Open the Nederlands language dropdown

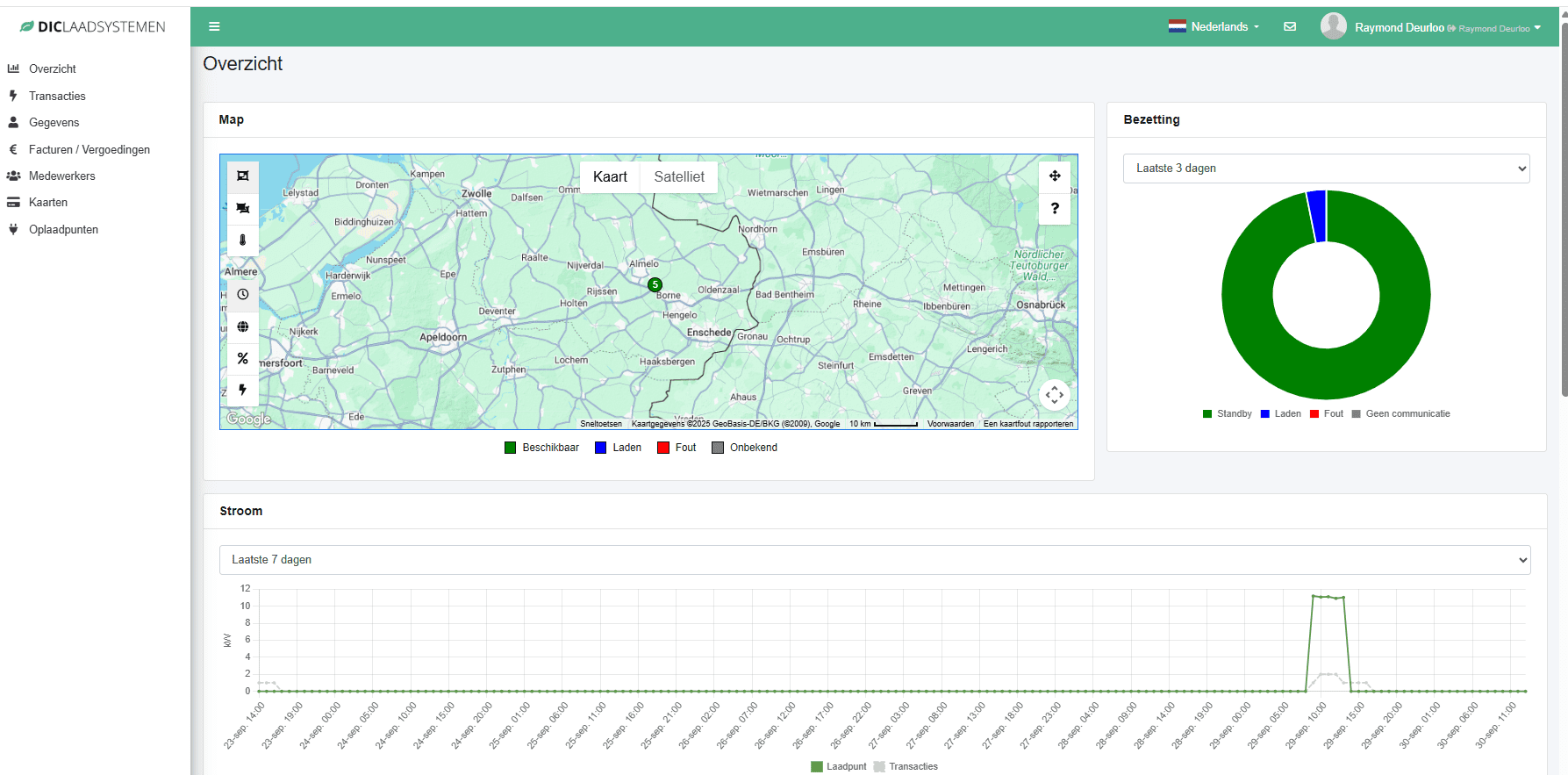[1214, 27]
